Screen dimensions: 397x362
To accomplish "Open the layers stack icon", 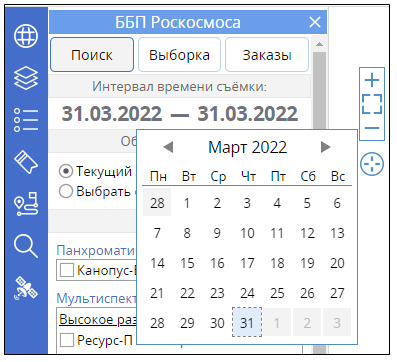I will (26, 78).
